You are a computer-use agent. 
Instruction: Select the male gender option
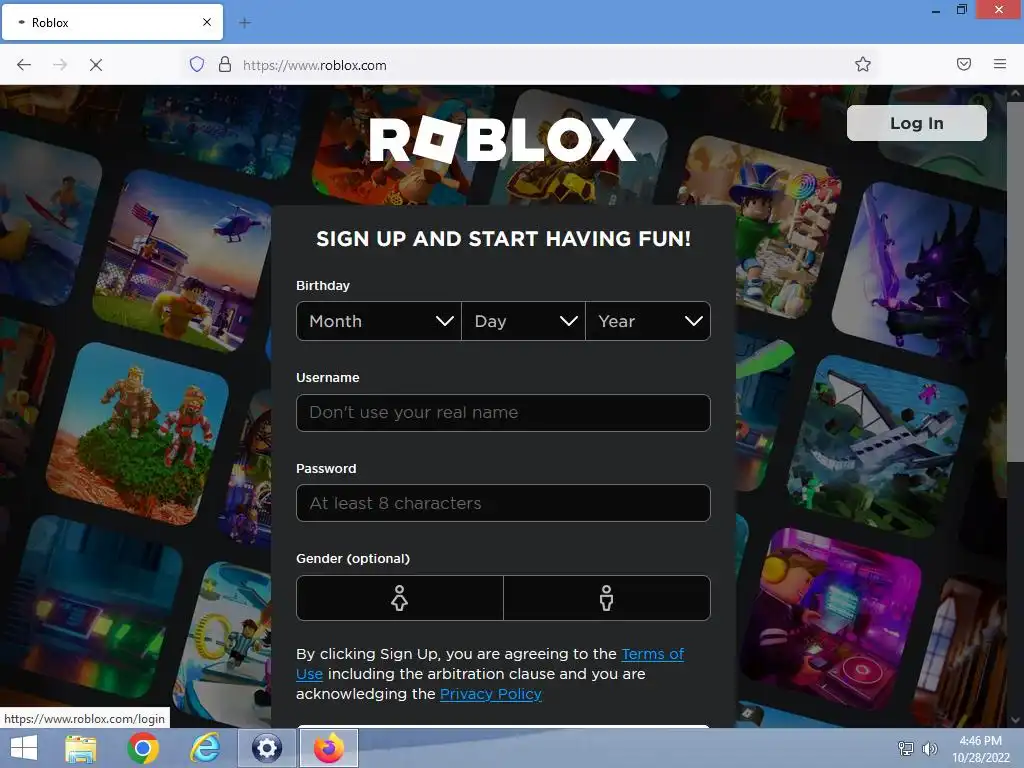607,598
